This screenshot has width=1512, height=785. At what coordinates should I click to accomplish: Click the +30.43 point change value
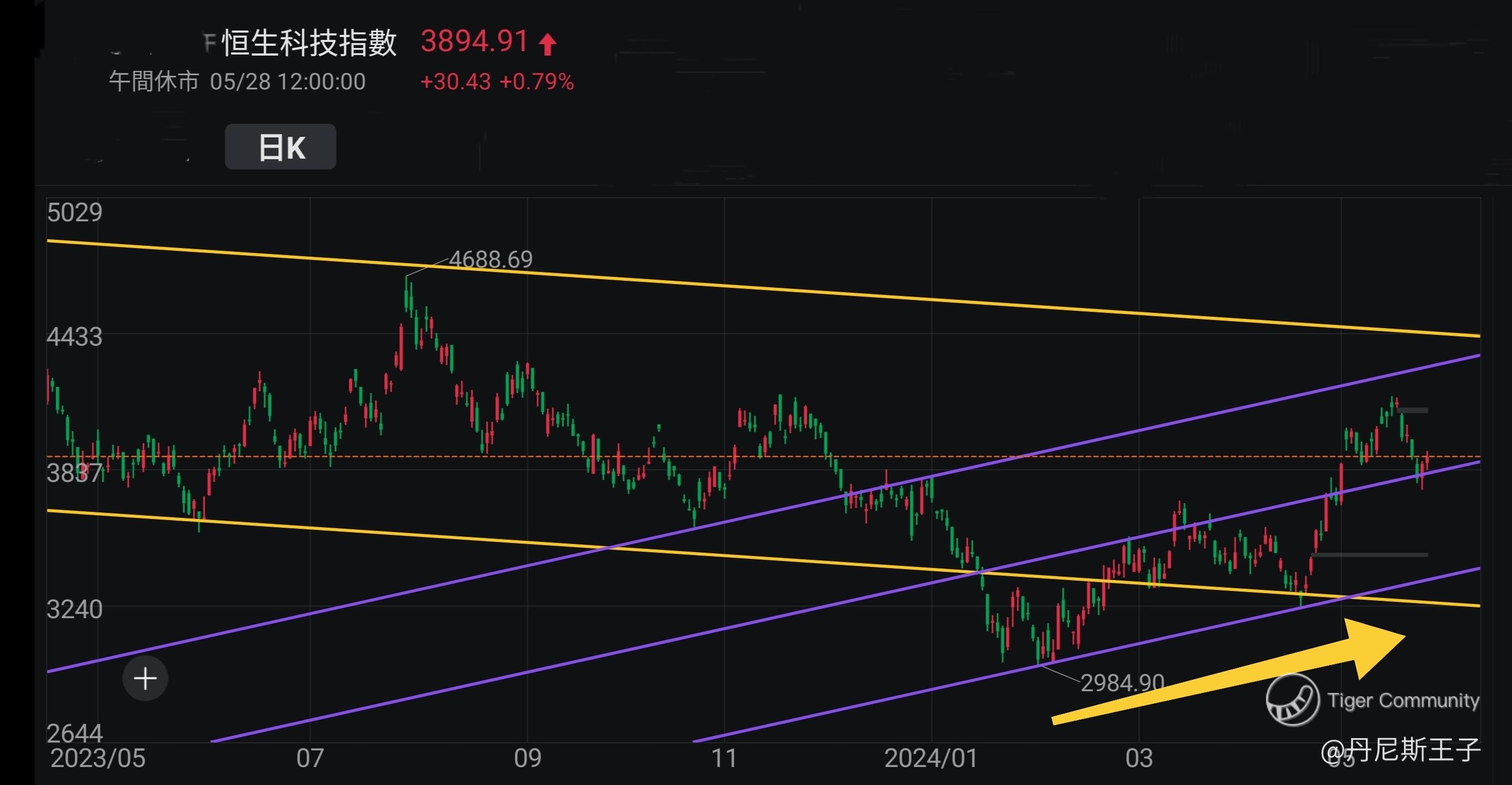pyautogui.click(x=455, y=82)
